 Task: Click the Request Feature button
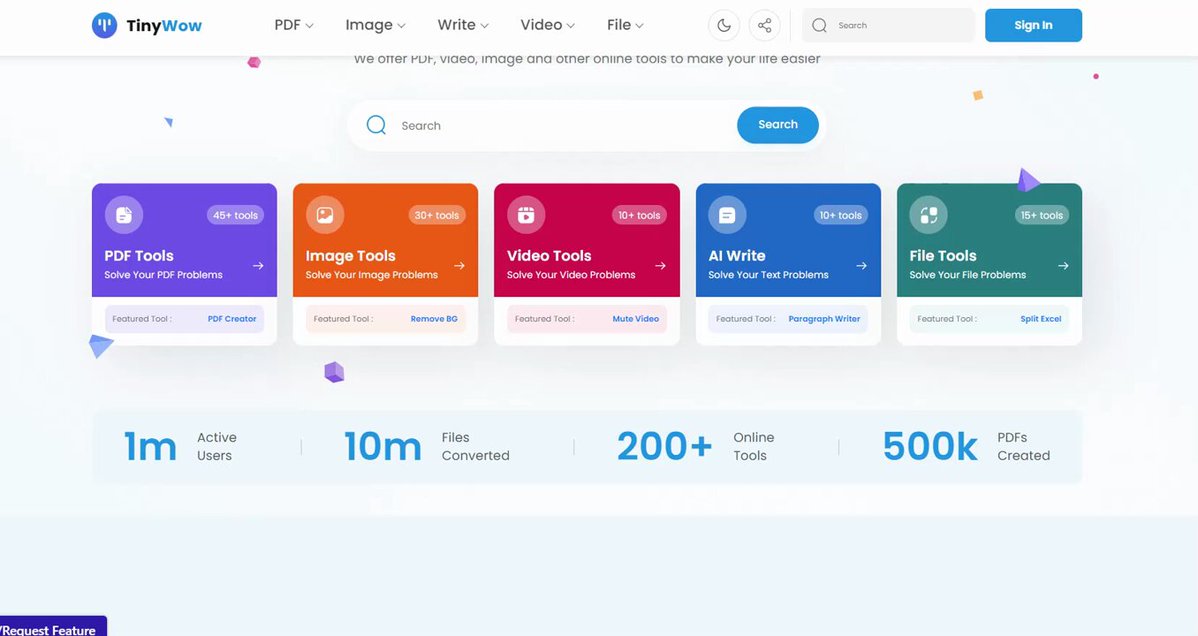pos(52,629)
